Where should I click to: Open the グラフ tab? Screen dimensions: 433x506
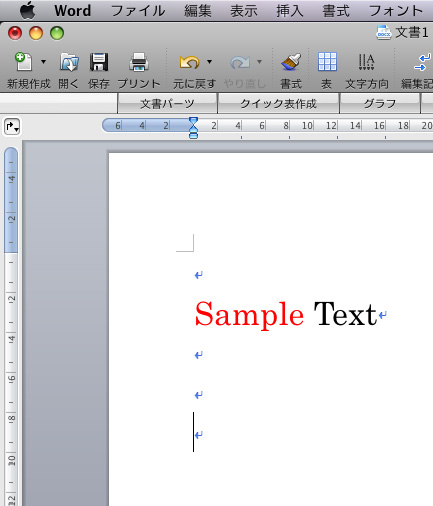pos(380,104)
